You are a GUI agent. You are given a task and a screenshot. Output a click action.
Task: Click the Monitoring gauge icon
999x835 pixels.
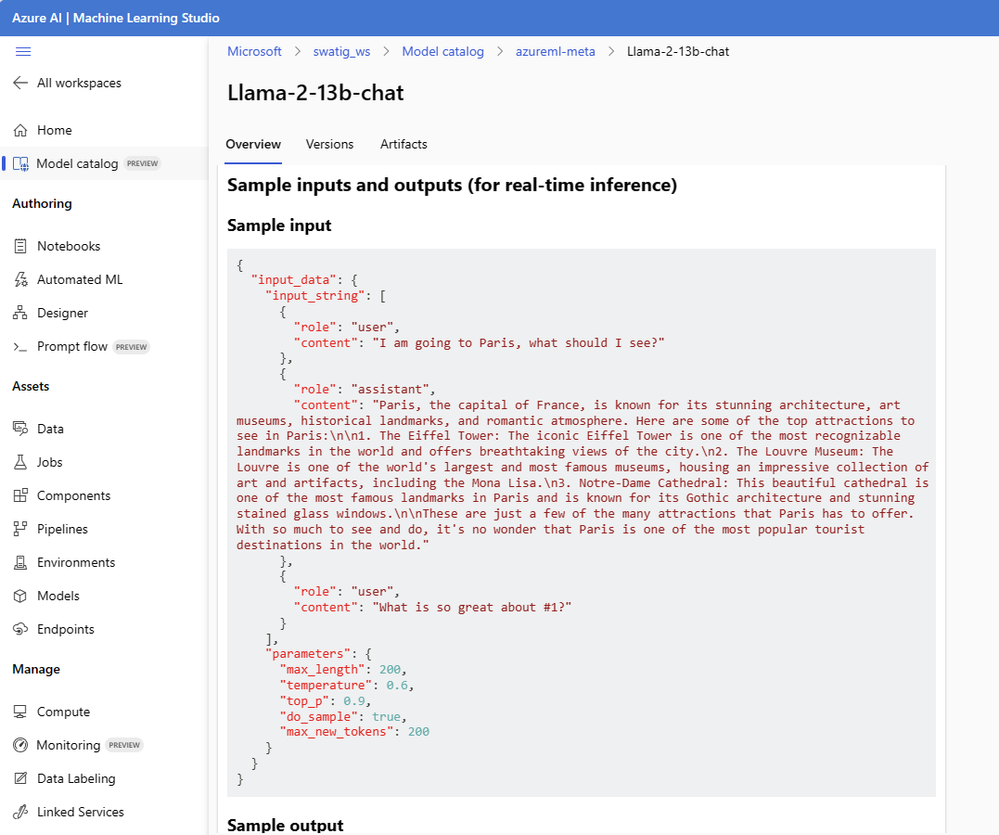click(20, 745)
